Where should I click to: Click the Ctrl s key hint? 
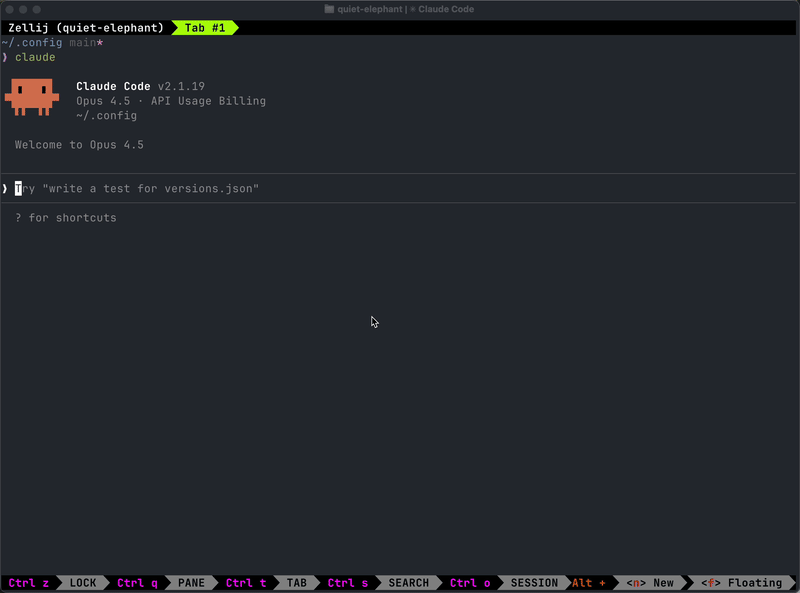(347, 583)
